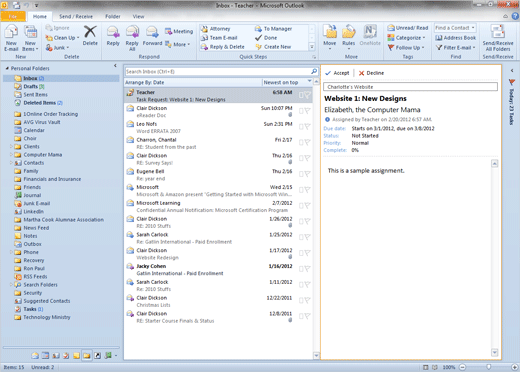This screenshot has width=520, height=372.
Task: Toggle category box on Microsoft Wed 2/15 message
Action: [x=301, y=190]
